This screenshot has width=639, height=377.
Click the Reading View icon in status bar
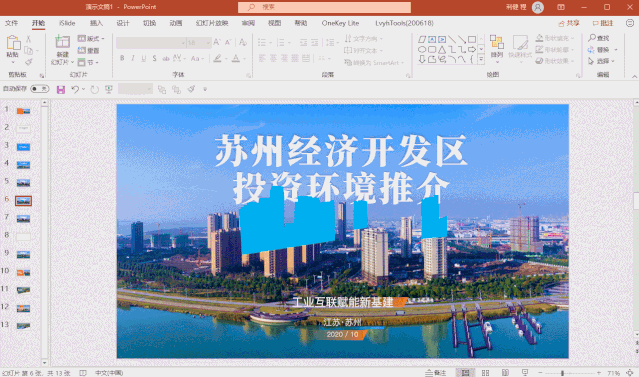[505, 373]
